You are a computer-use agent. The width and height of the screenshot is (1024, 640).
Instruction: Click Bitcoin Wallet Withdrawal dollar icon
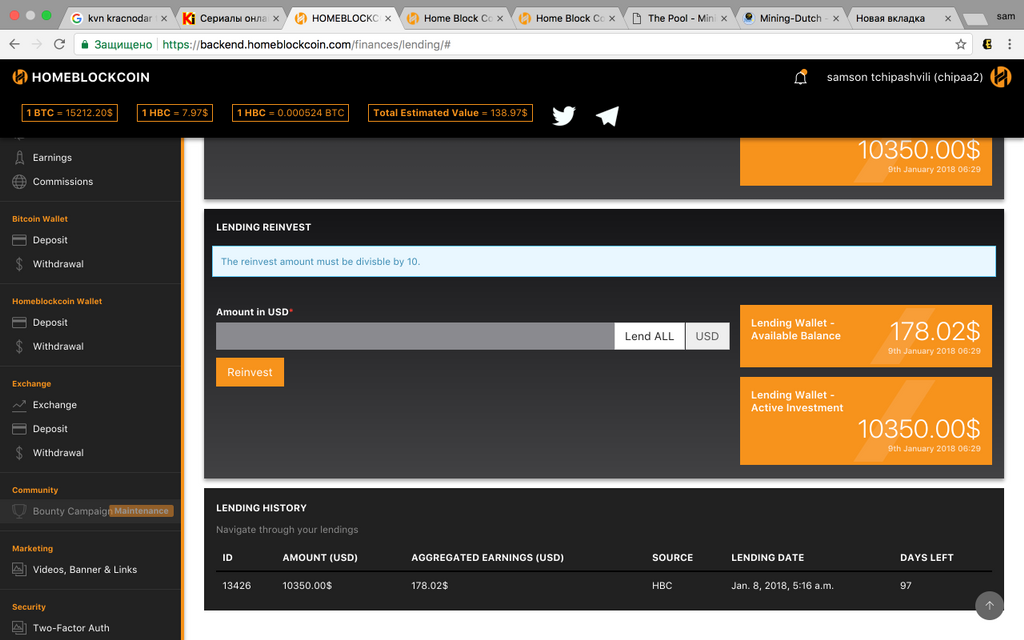(x=20, y=264)
